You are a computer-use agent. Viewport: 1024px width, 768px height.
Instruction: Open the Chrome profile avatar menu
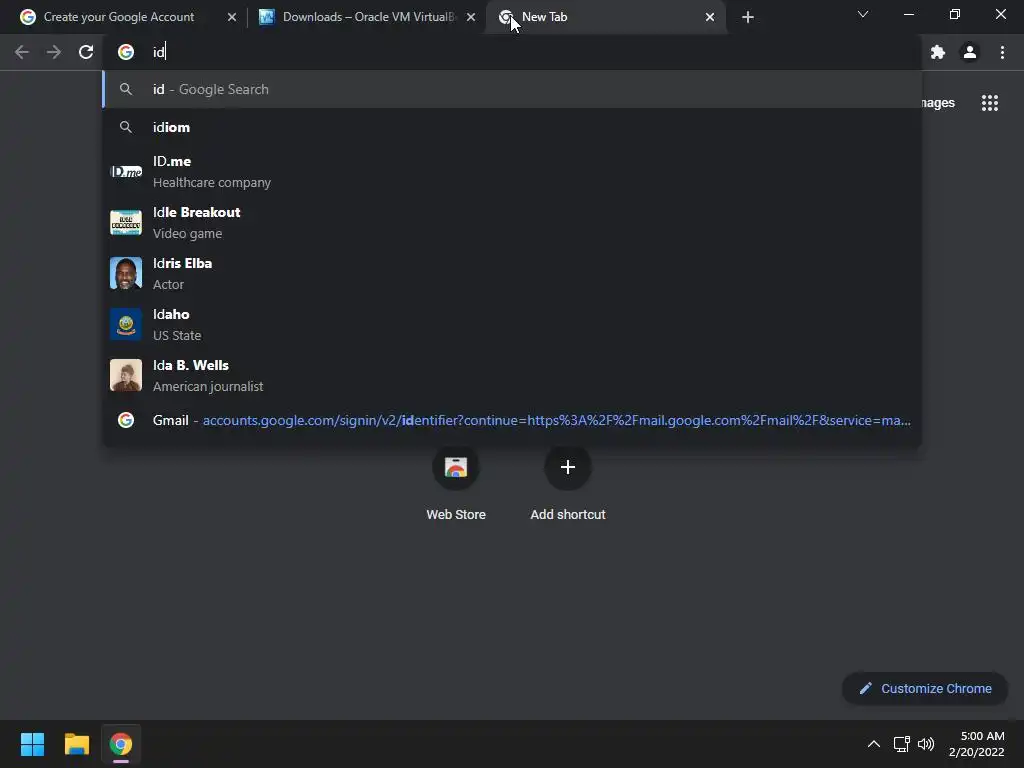pyautogui.click(x=970, y=52)
